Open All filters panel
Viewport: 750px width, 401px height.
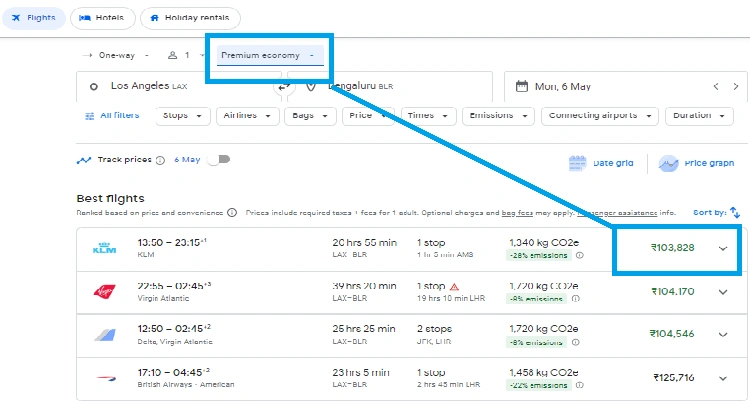click(112, 116)
